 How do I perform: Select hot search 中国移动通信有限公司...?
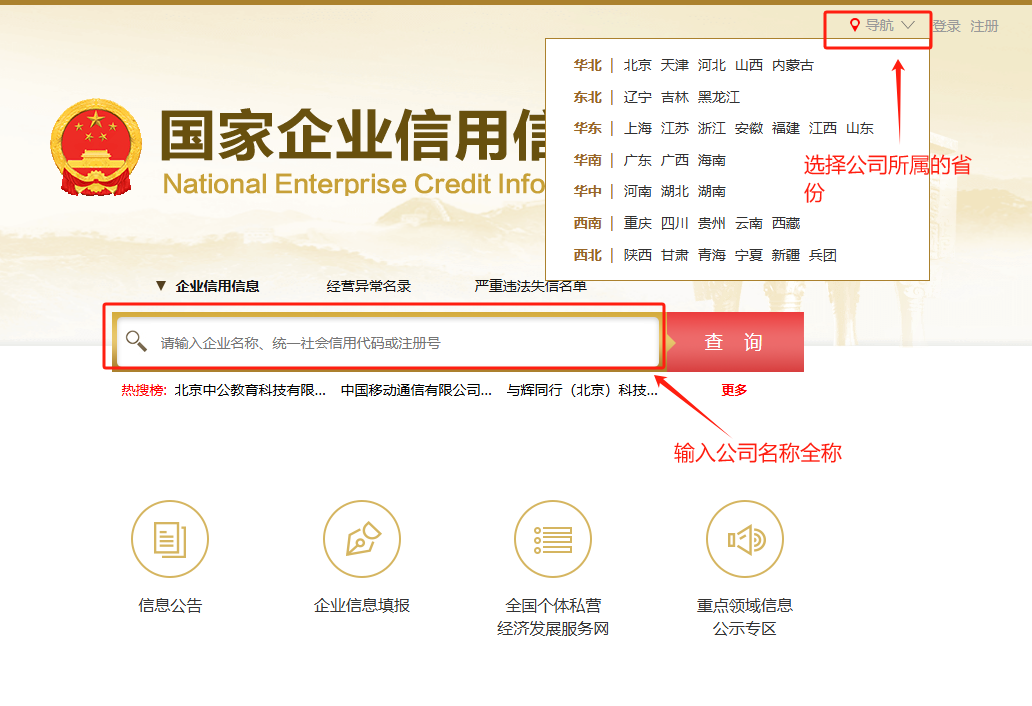click(416, 390)
